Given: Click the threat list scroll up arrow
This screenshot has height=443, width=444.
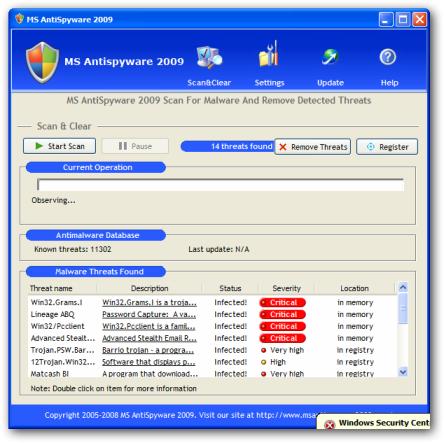Looking at the screenshot, I should click(x=403, y=287).
